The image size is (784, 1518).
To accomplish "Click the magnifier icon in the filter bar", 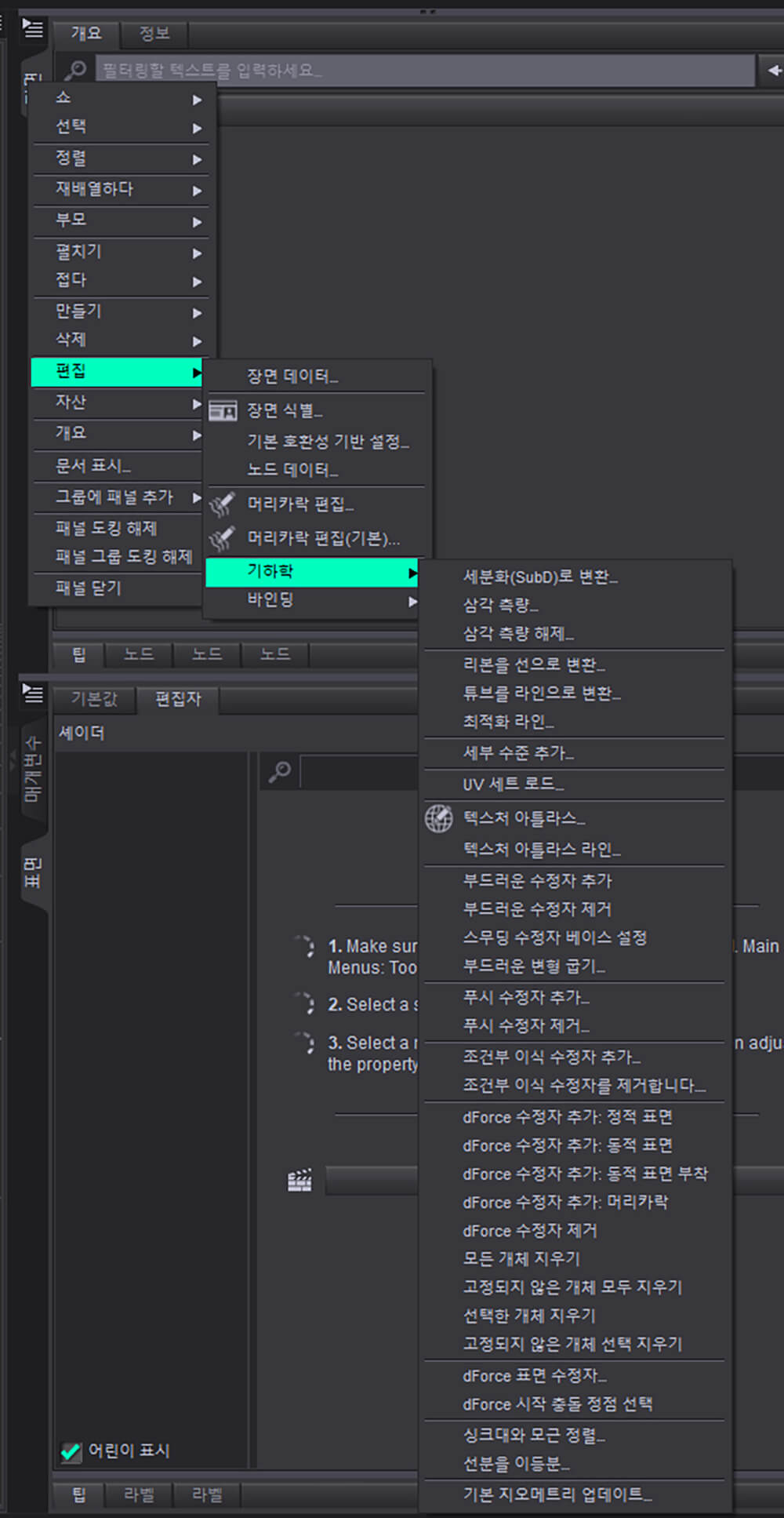I will click(x=75, y=71).
